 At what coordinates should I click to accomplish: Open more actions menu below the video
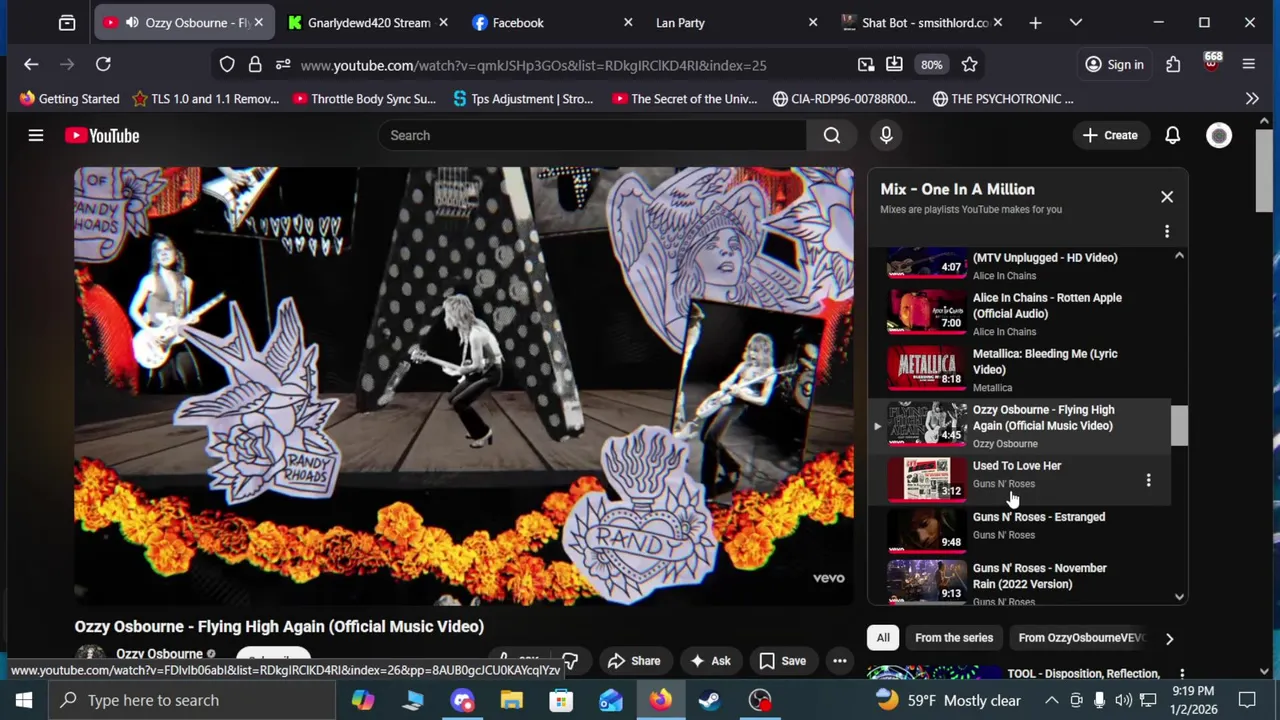(840, 661)
